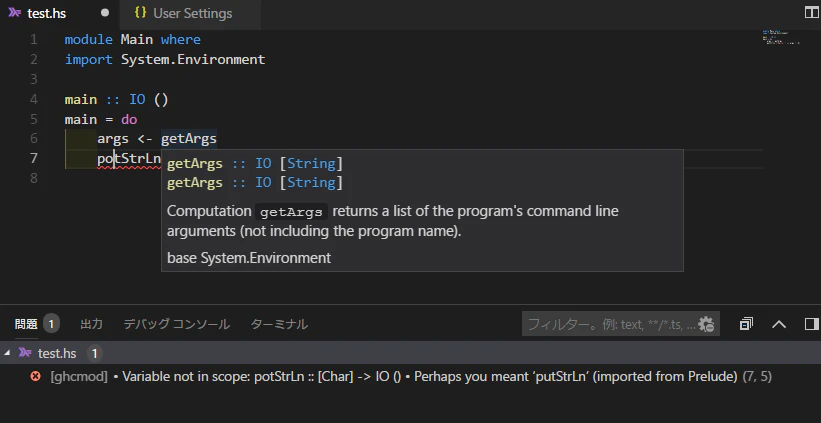Toggle panel position with the sidebar icon
Screen dimensions: 821x423
click(x=812, y=324)
